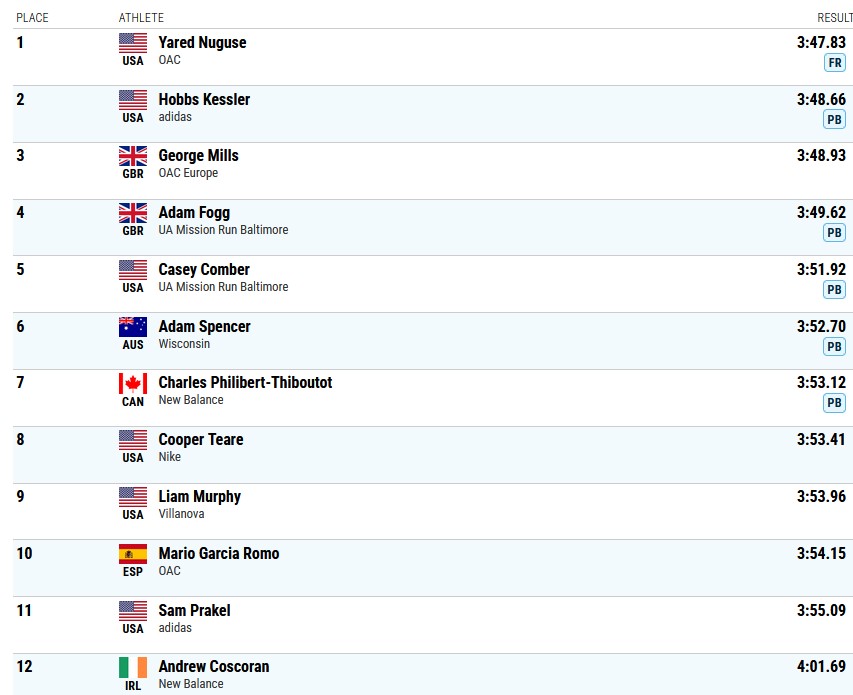Open Hobbs Kessler athlete name link
853x695 pixels.
click(x=204, y=100)
